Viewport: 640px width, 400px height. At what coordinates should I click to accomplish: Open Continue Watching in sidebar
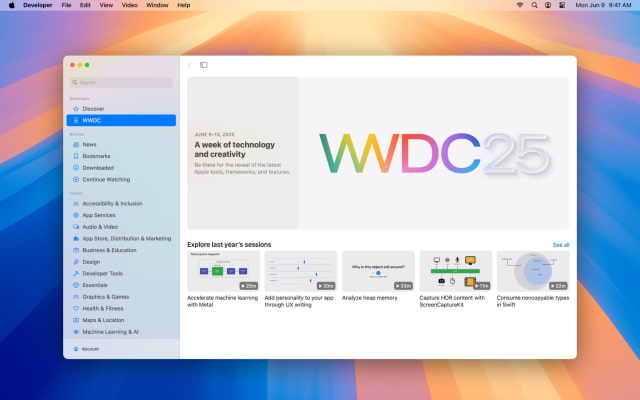[106, 180]
